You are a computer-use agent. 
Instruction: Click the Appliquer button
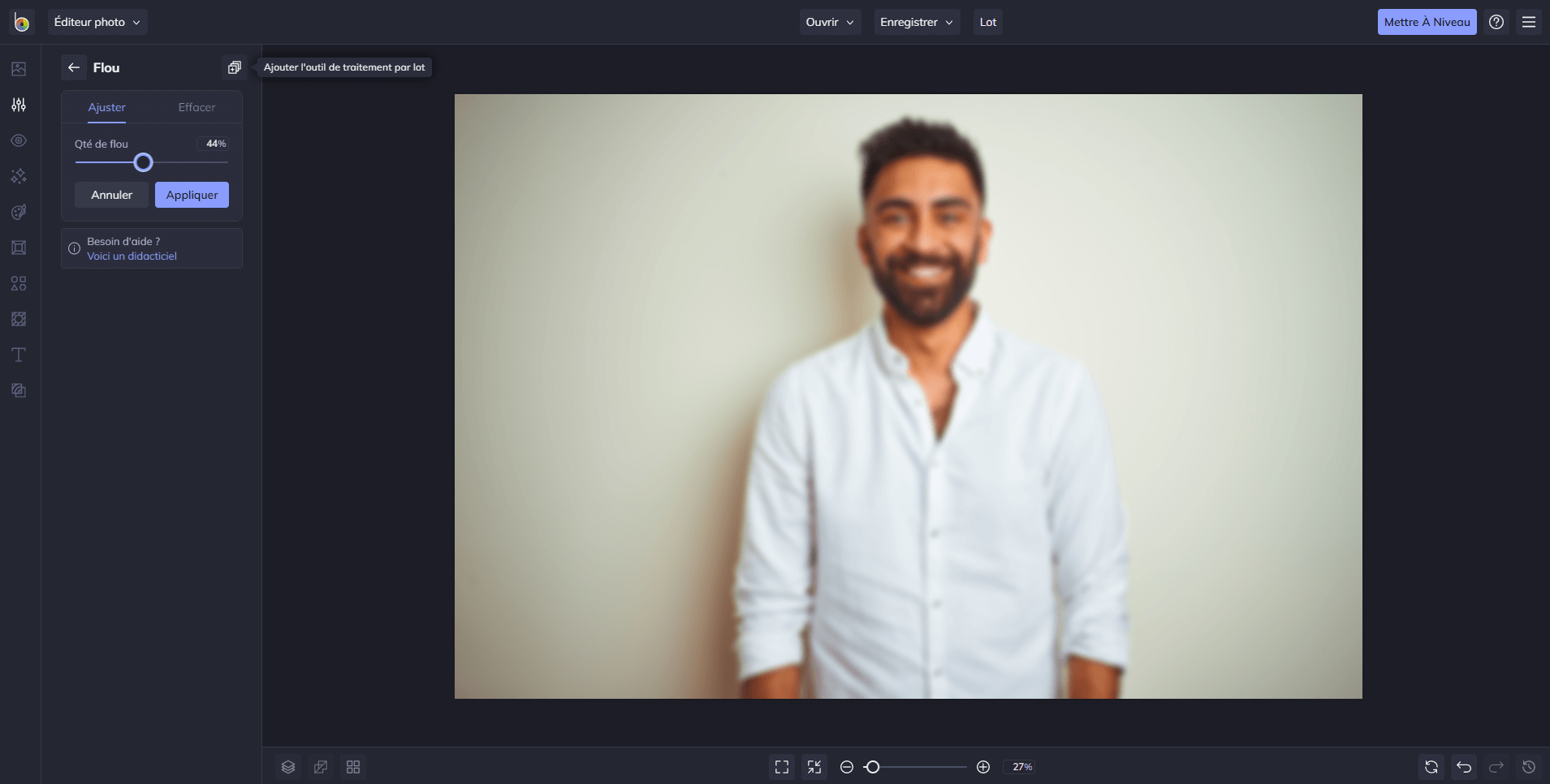[192, 195]
